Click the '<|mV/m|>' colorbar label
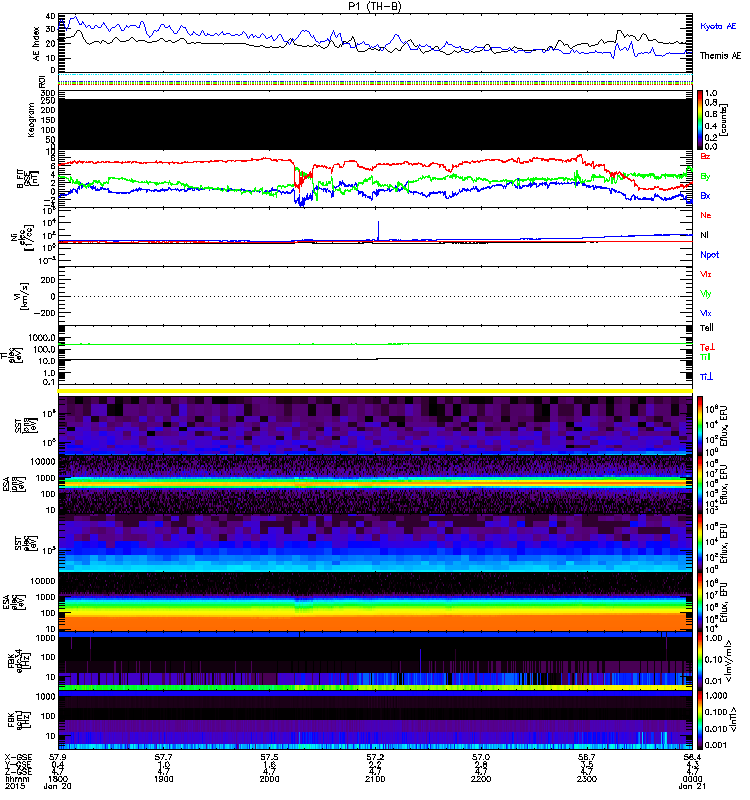750x800 pixels. click(x=730, y=661)
